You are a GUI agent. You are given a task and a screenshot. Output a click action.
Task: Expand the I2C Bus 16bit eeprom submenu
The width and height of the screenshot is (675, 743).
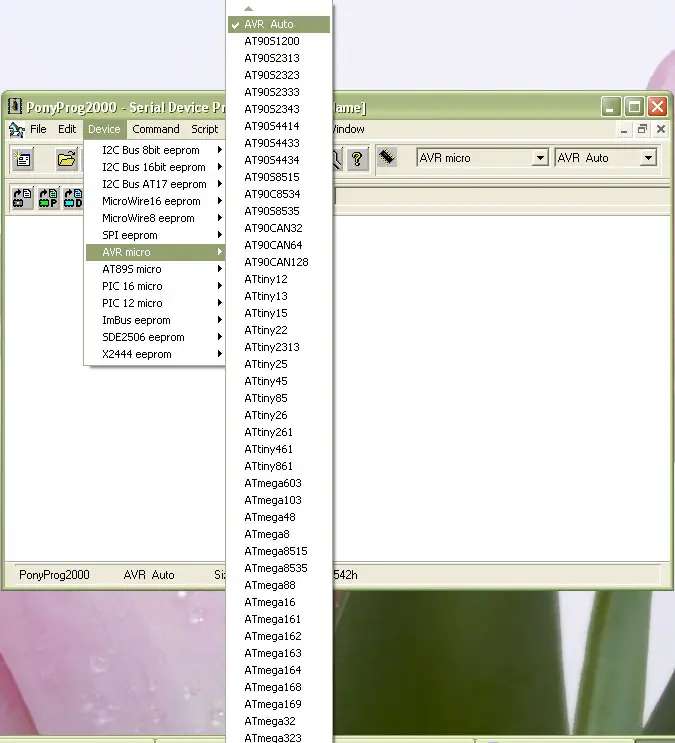pyautogui.click(x=155, y=167)
